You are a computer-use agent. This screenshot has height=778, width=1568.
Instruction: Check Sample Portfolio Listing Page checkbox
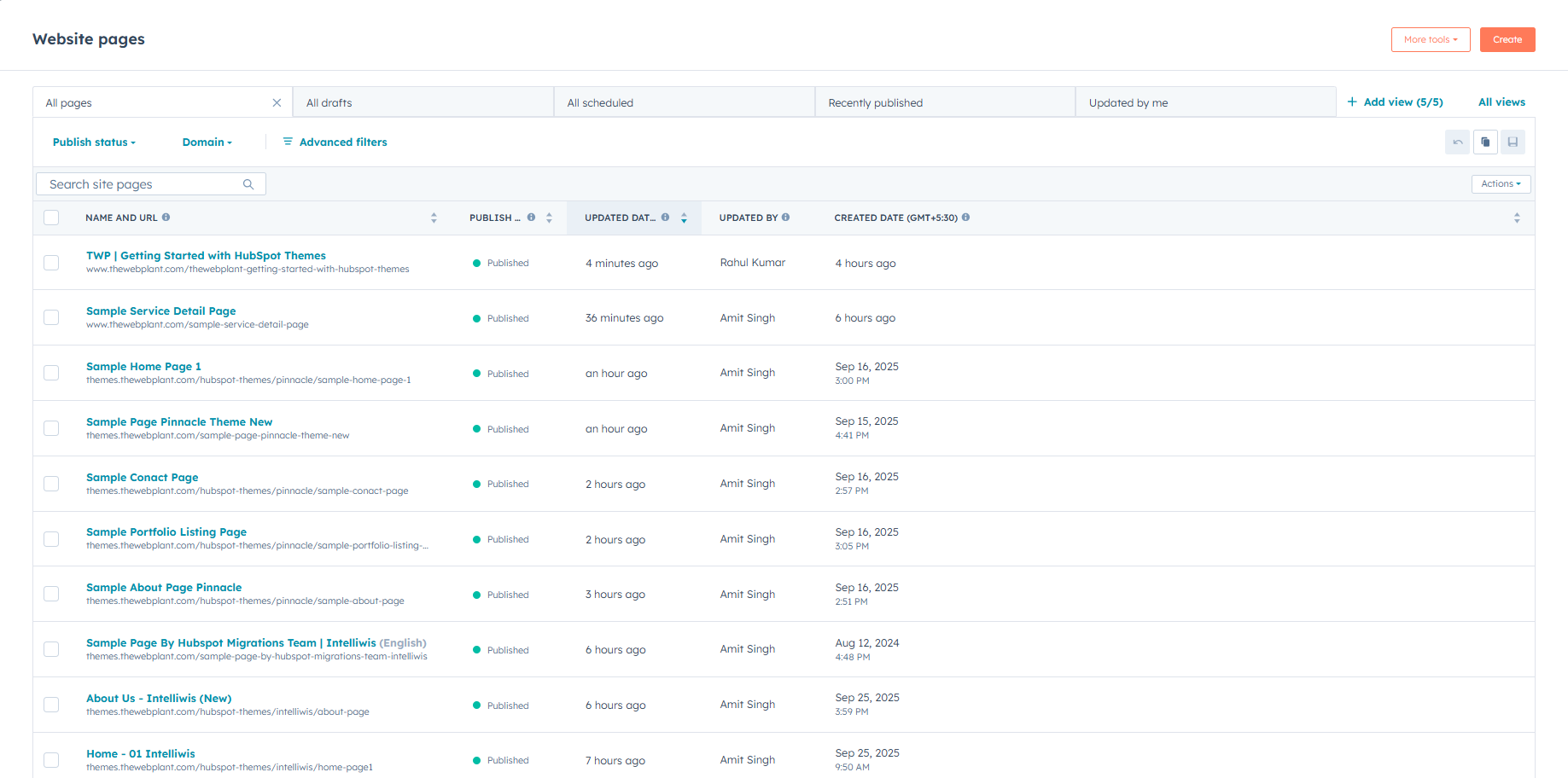point(51,539)
